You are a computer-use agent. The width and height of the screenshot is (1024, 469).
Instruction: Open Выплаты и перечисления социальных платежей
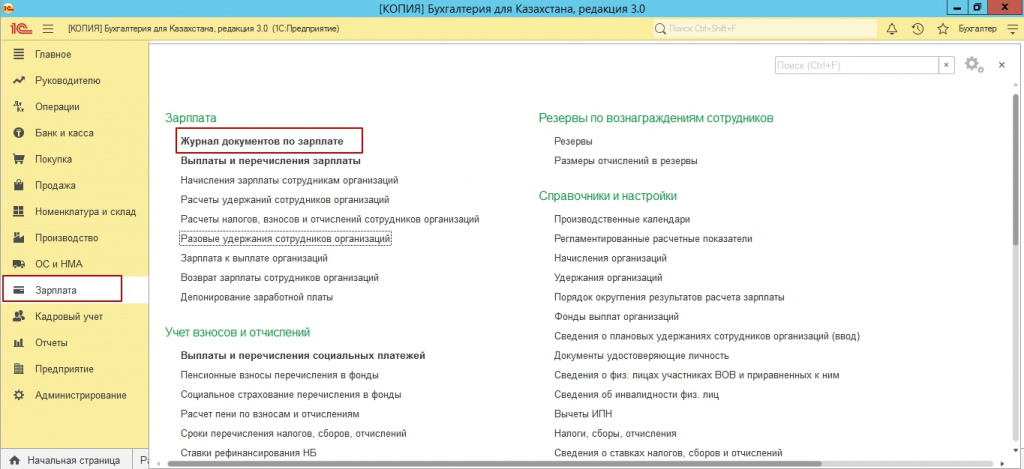tap(303, 356)
